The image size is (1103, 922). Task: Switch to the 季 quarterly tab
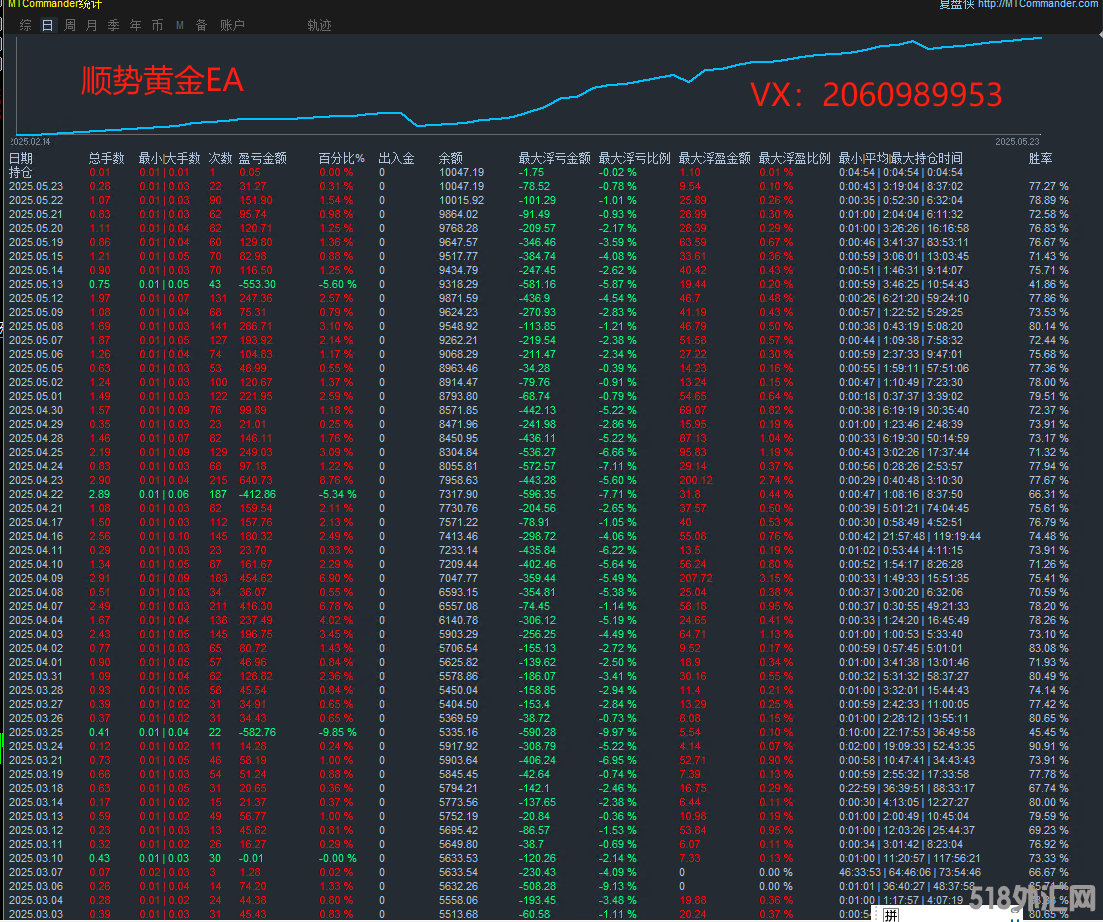point(113,25)
